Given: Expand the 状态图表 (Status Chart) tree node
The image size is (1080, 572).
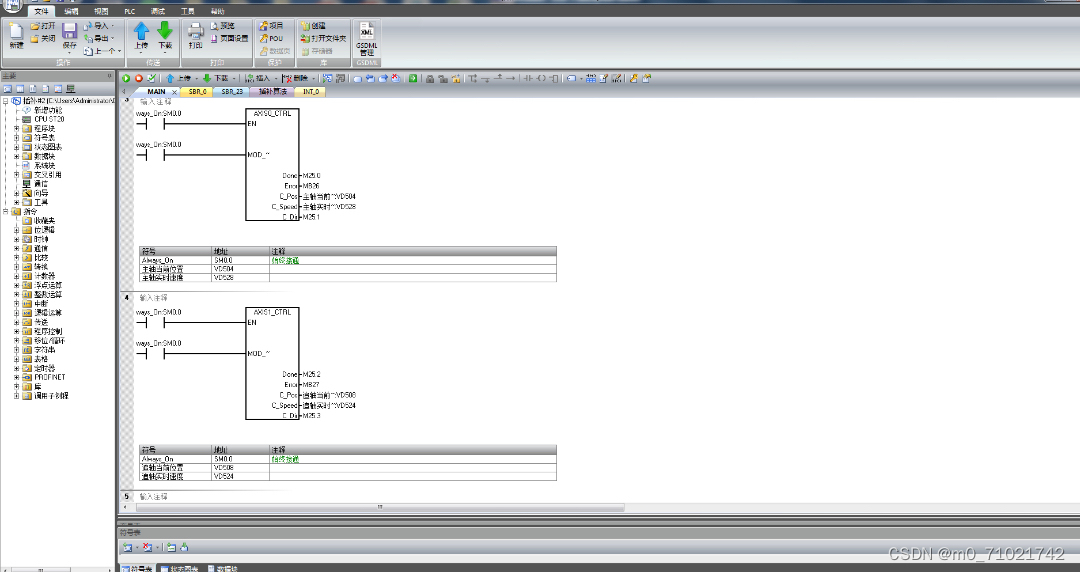Looking at the screenshot, I should [x=17, y=147].
